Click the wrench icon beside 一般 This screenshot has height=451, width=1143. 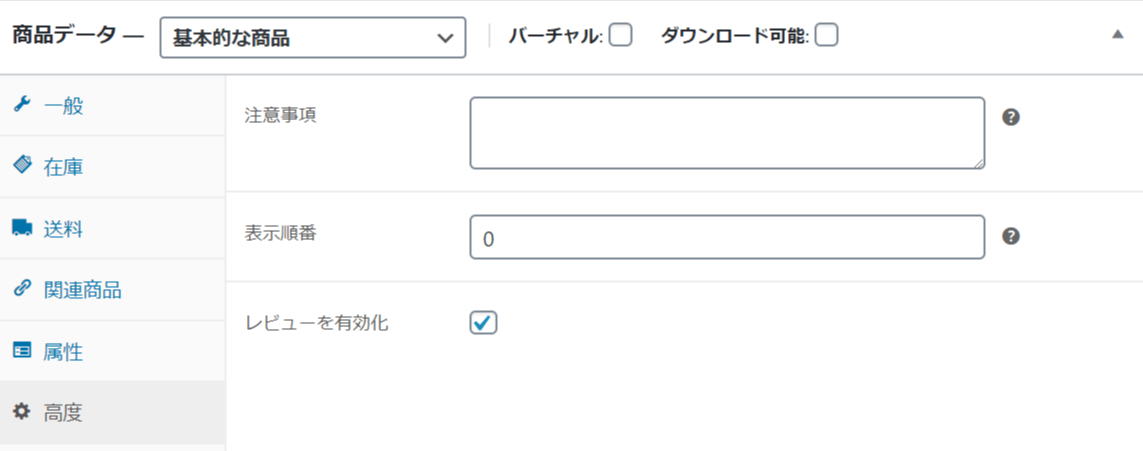point(22,105)
